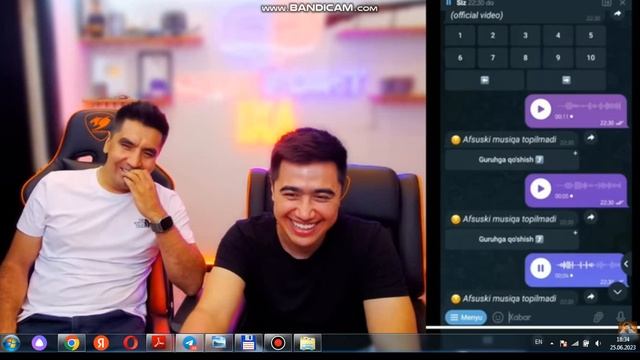Seek in the 00:05 voice message waveform
This screenshot has height=360, width=640.
[589, 186]
